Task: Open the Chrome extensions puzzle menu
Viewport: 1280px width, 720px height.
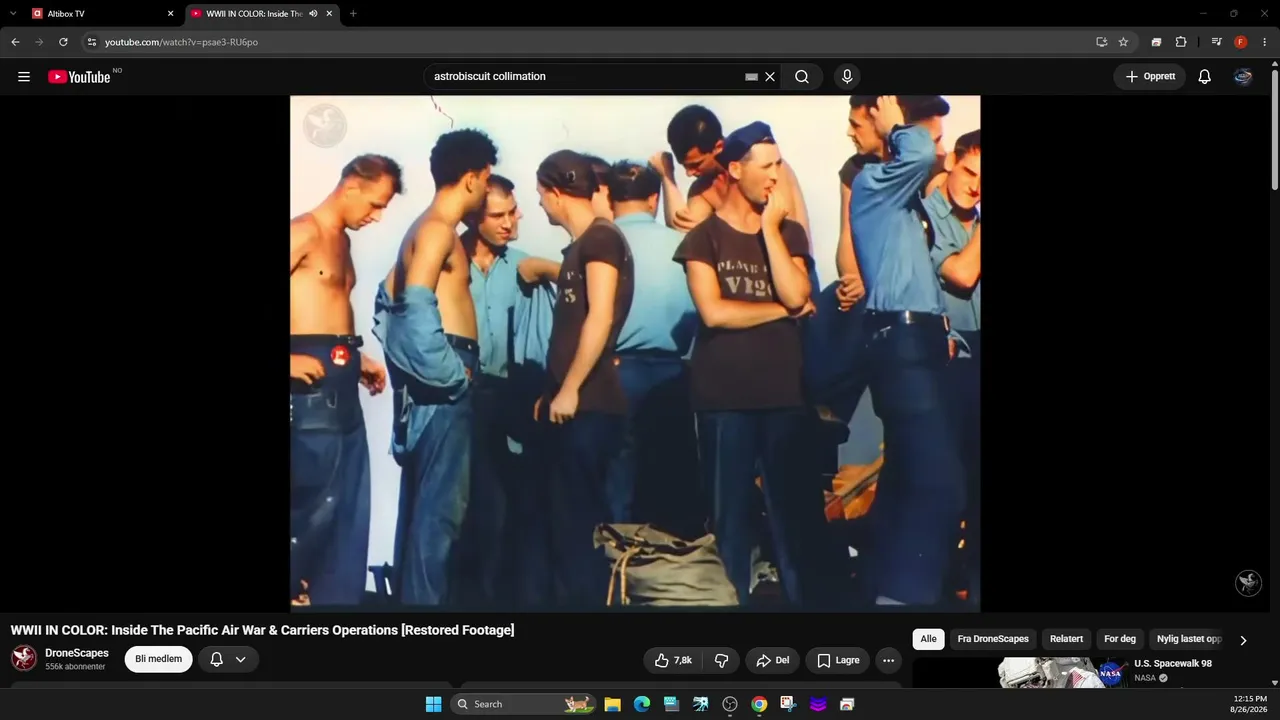Action: pos(1181,42)
